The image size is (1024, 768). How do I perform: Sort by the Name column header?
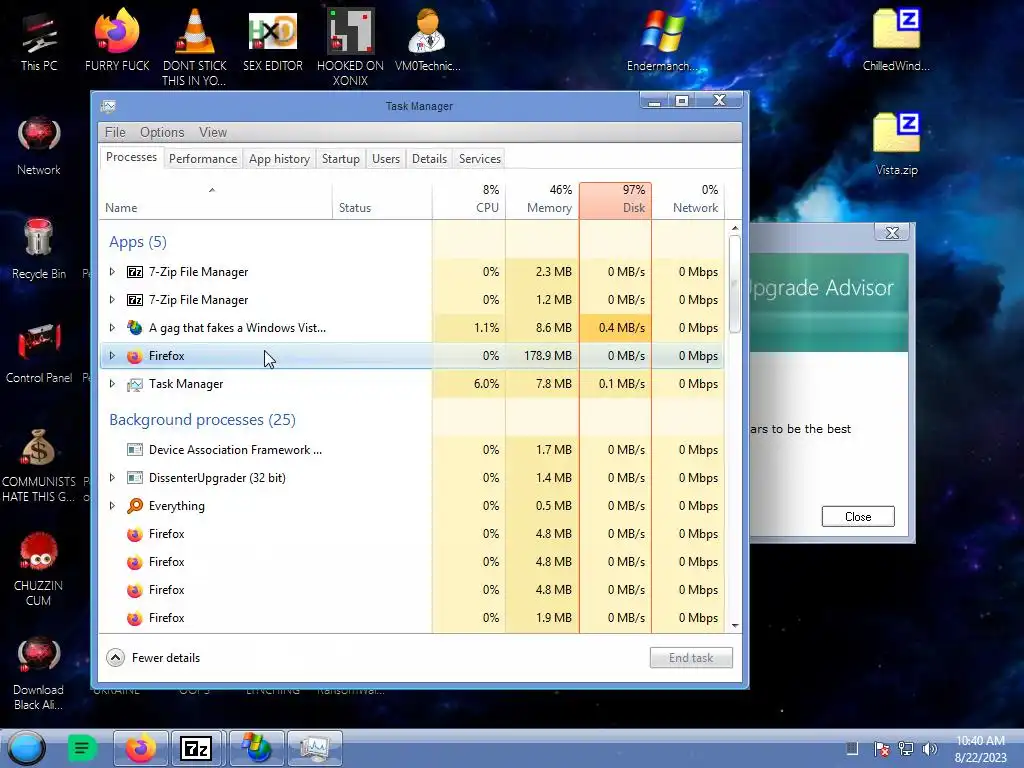click(216, 200)
